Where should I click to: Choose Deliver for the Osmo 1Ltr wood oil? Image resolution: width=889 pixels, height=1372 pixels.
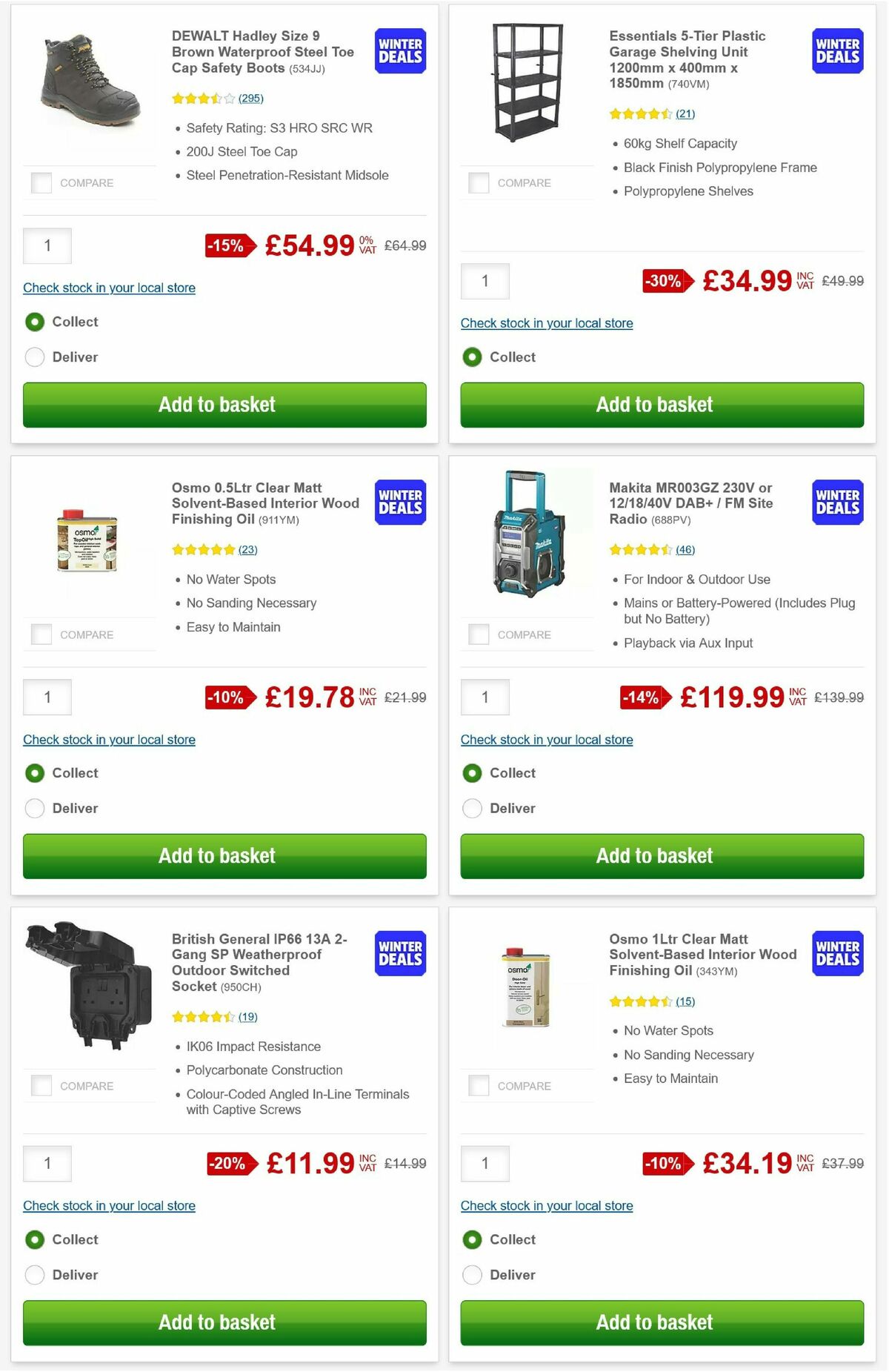click(x=472, y=1275)
